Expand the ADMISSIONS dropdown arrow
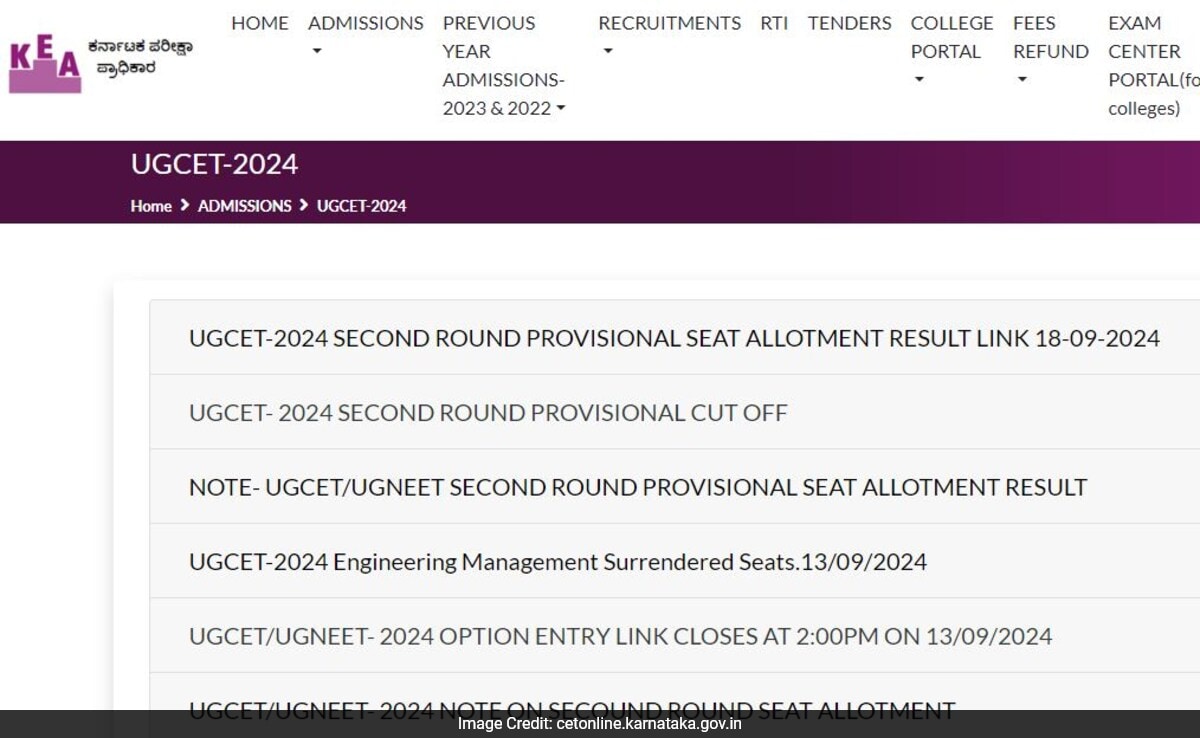The image size is (1200, 738). pos(317,49)
